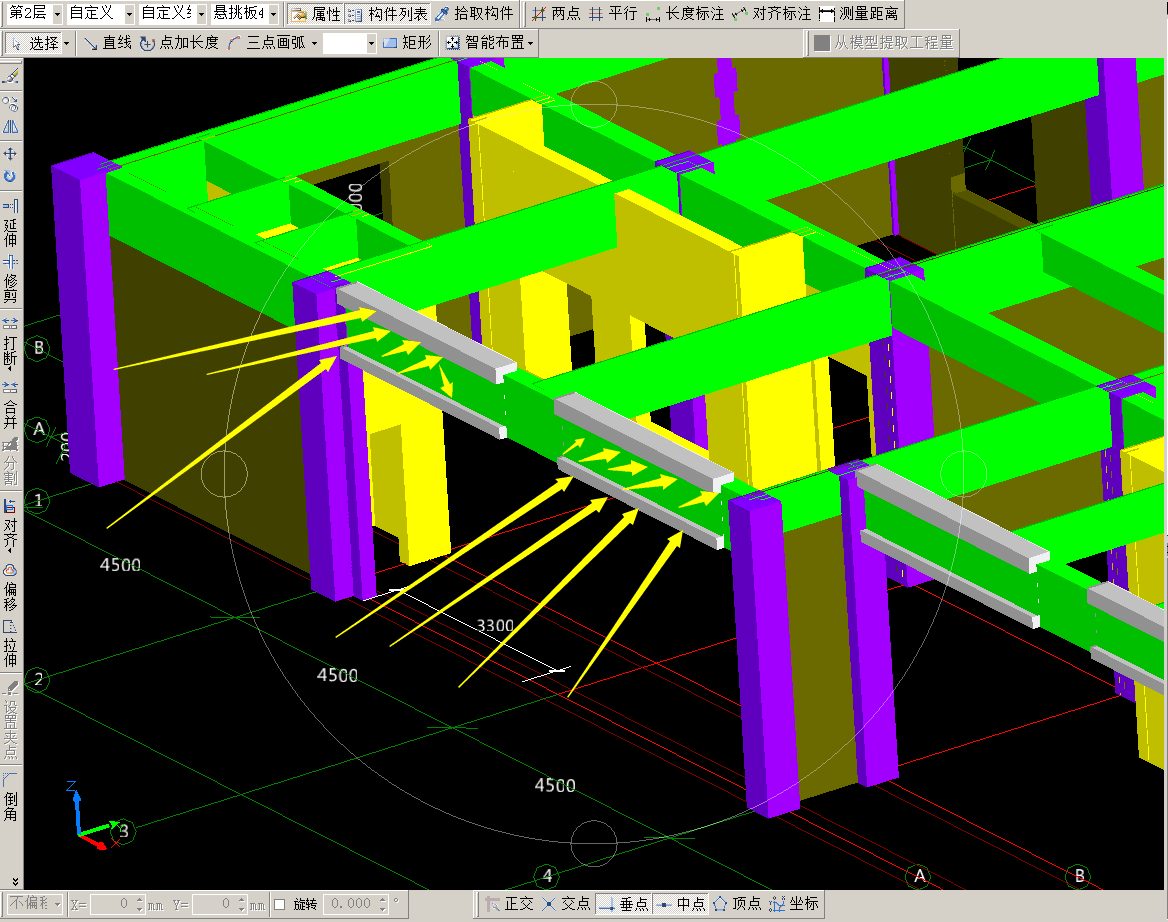Toggle the 构件列表 component list
The image size is (1168, 922).
click(x=388, y=13)
